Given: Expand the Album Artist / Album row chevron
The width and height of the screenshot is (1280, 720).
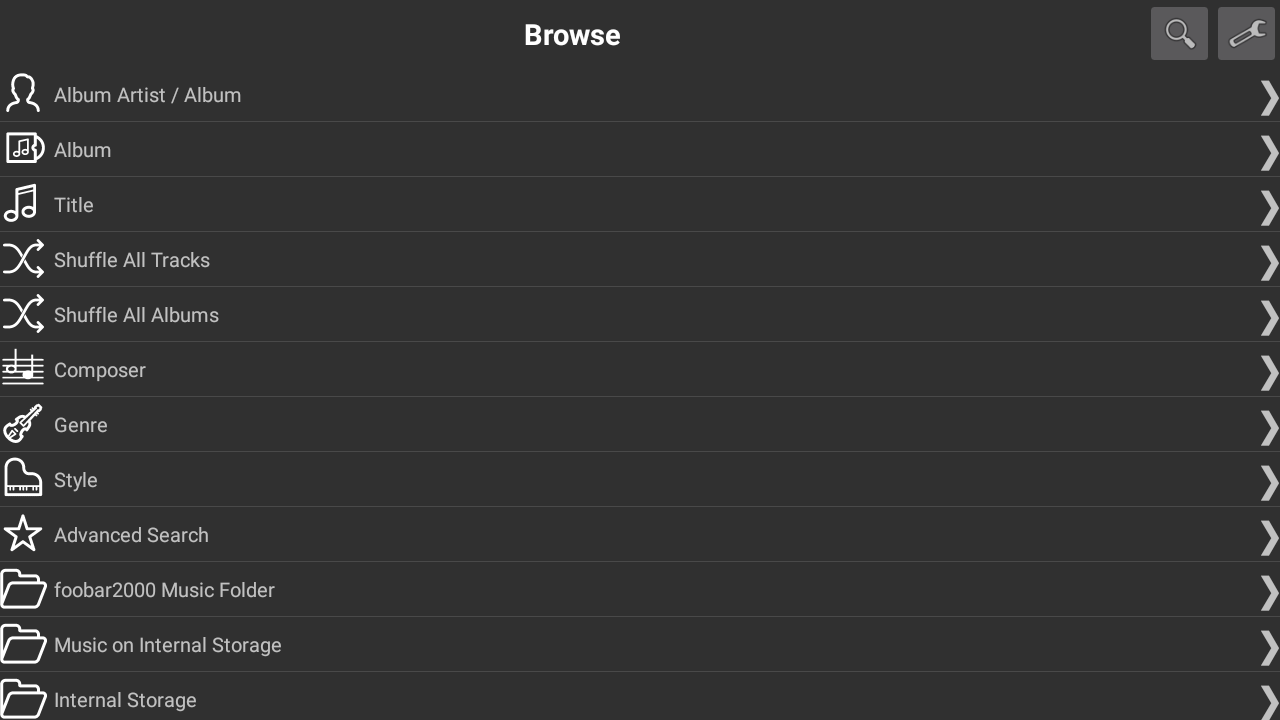Looking at the screenshot, I should pos(1268,97).
